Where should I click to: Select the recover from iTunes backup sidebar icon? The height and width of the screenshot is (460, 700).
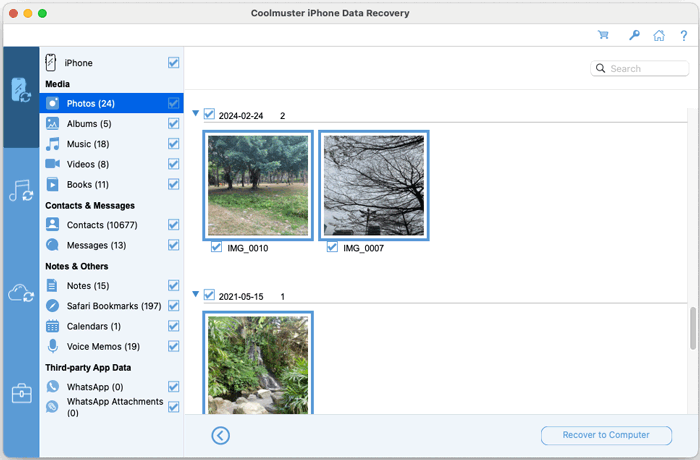coord(21,191)
